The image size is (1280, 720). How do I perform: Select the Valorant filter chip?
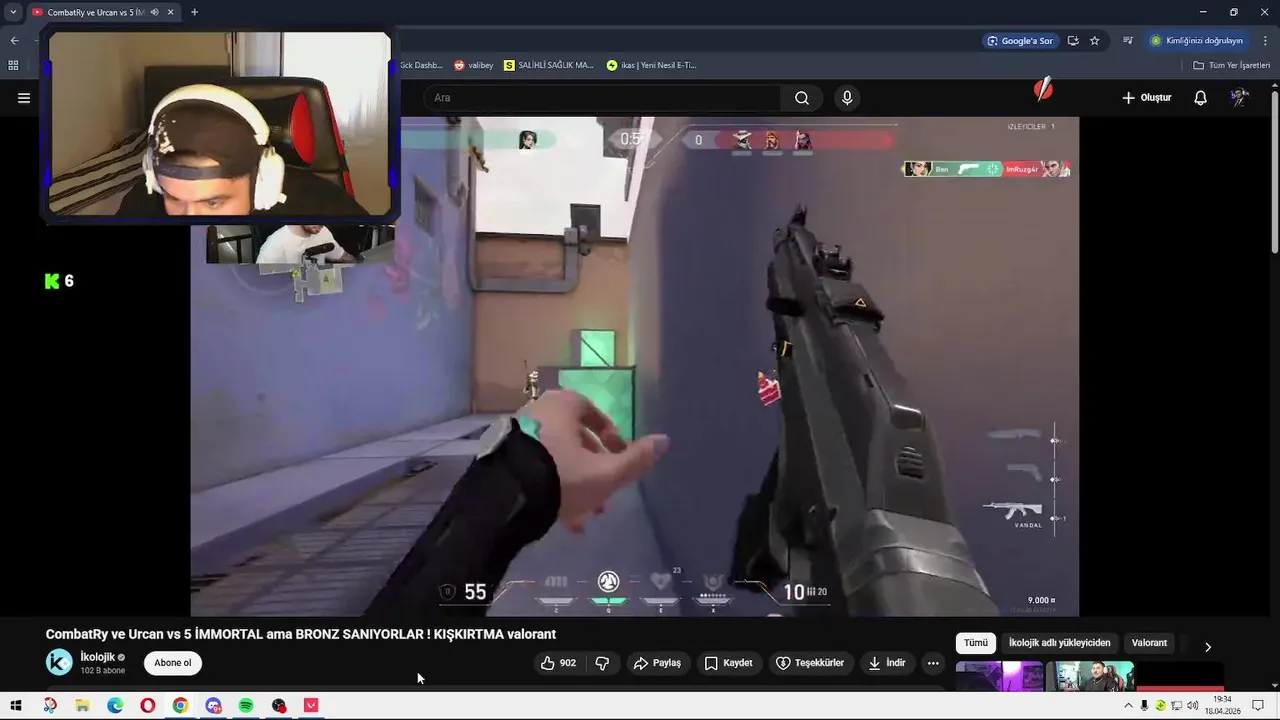[x=1149, y=643]
